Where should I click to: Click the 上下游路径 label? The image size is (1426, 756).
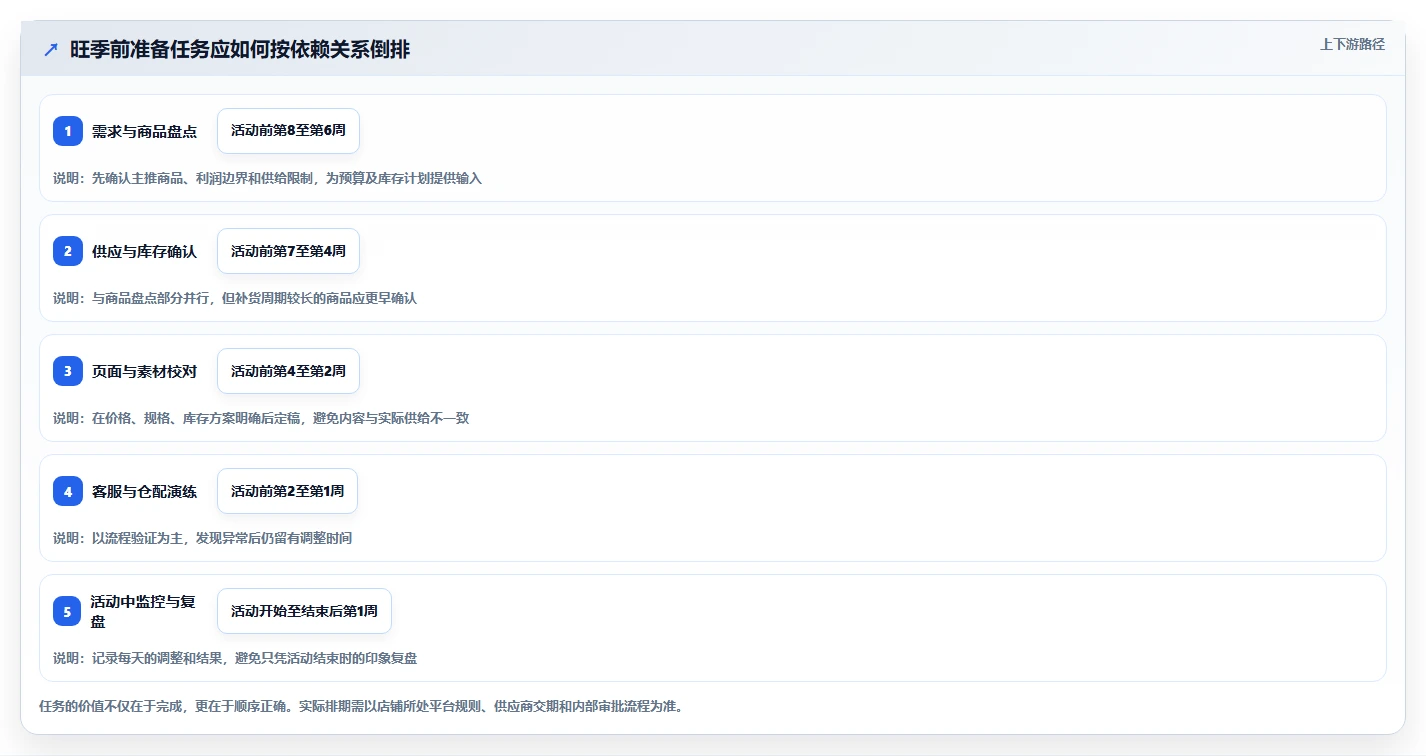1352,44
